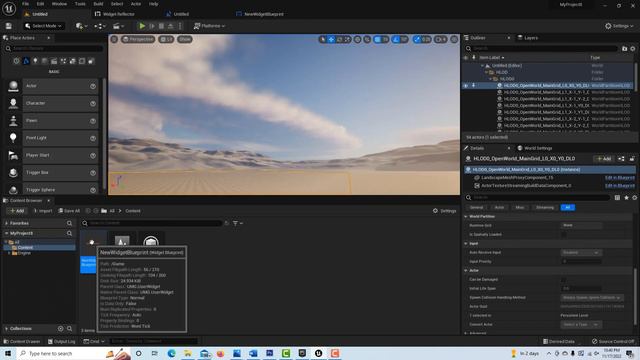Open the Build menu

click(x=98, y=4)
